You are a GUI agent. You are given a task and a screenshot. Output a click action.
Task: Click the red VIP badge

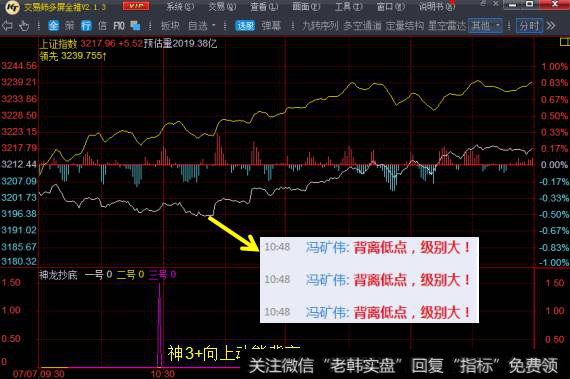click(136, 6)
